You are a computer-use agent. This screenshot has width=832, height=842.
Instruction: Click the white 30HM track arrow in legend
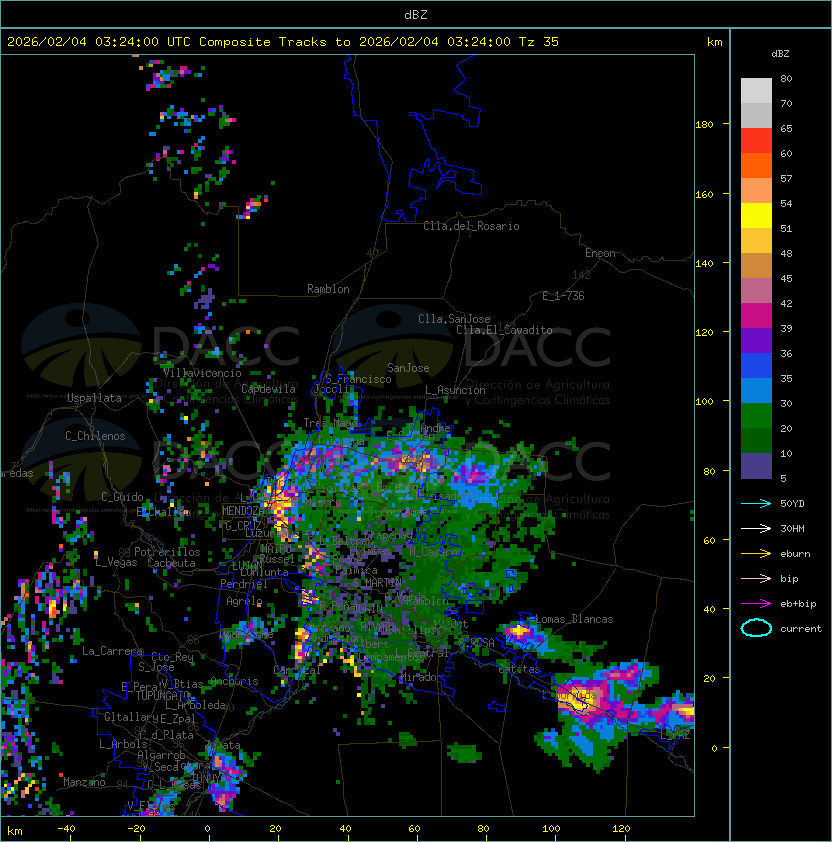tap(756, 528)
